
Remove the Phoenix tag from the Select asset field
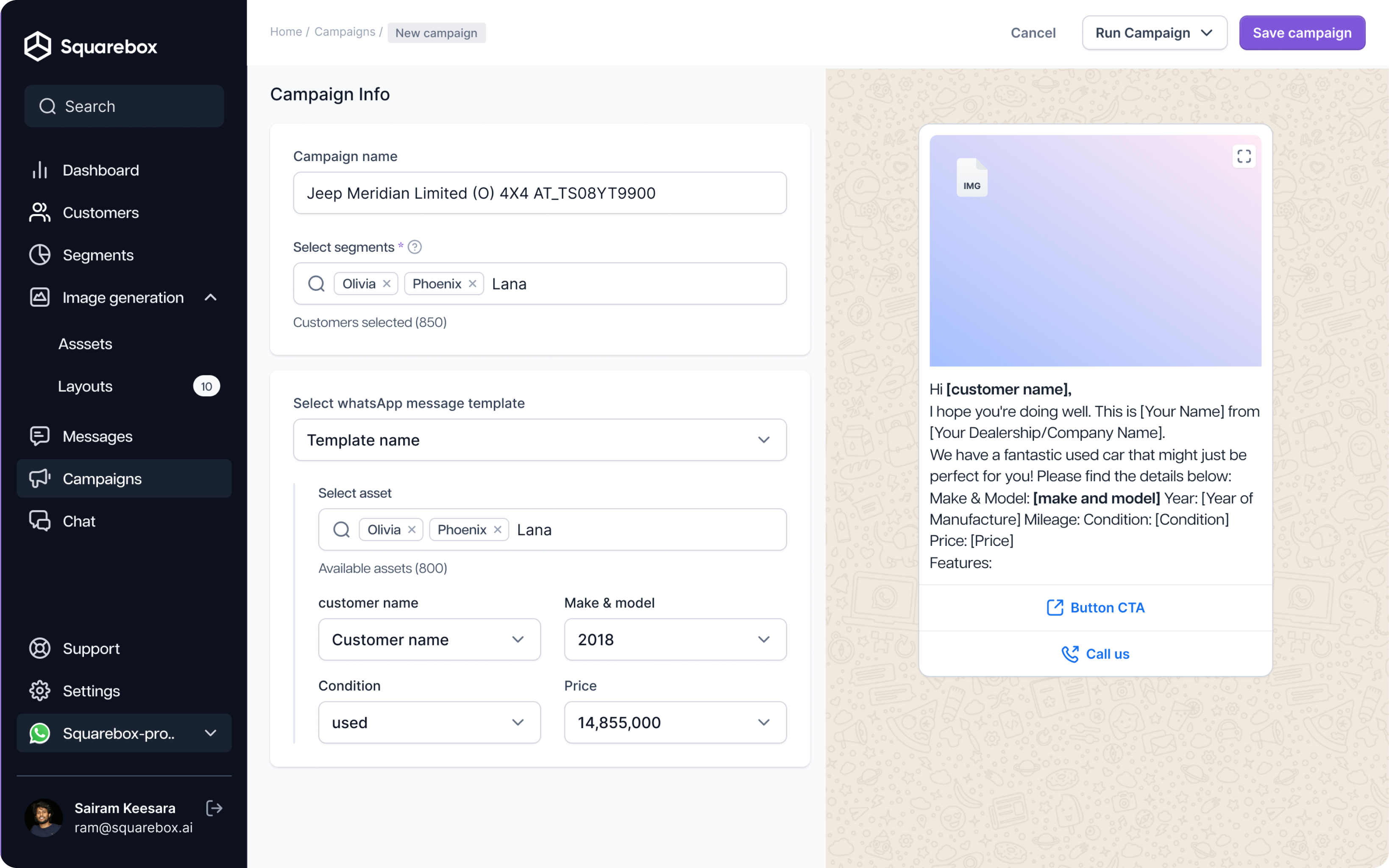pyautogui.click(x=498, y=529)
